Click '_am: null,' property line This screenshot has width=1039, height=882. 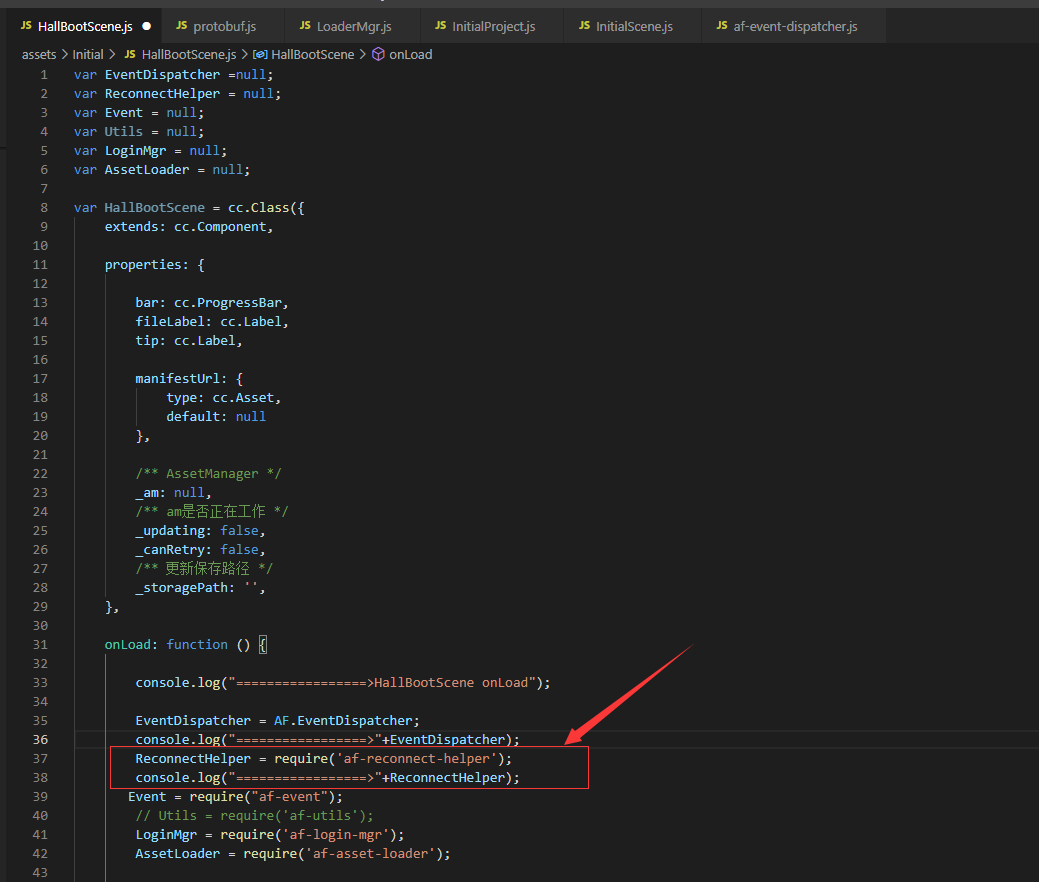pos(174,492)
